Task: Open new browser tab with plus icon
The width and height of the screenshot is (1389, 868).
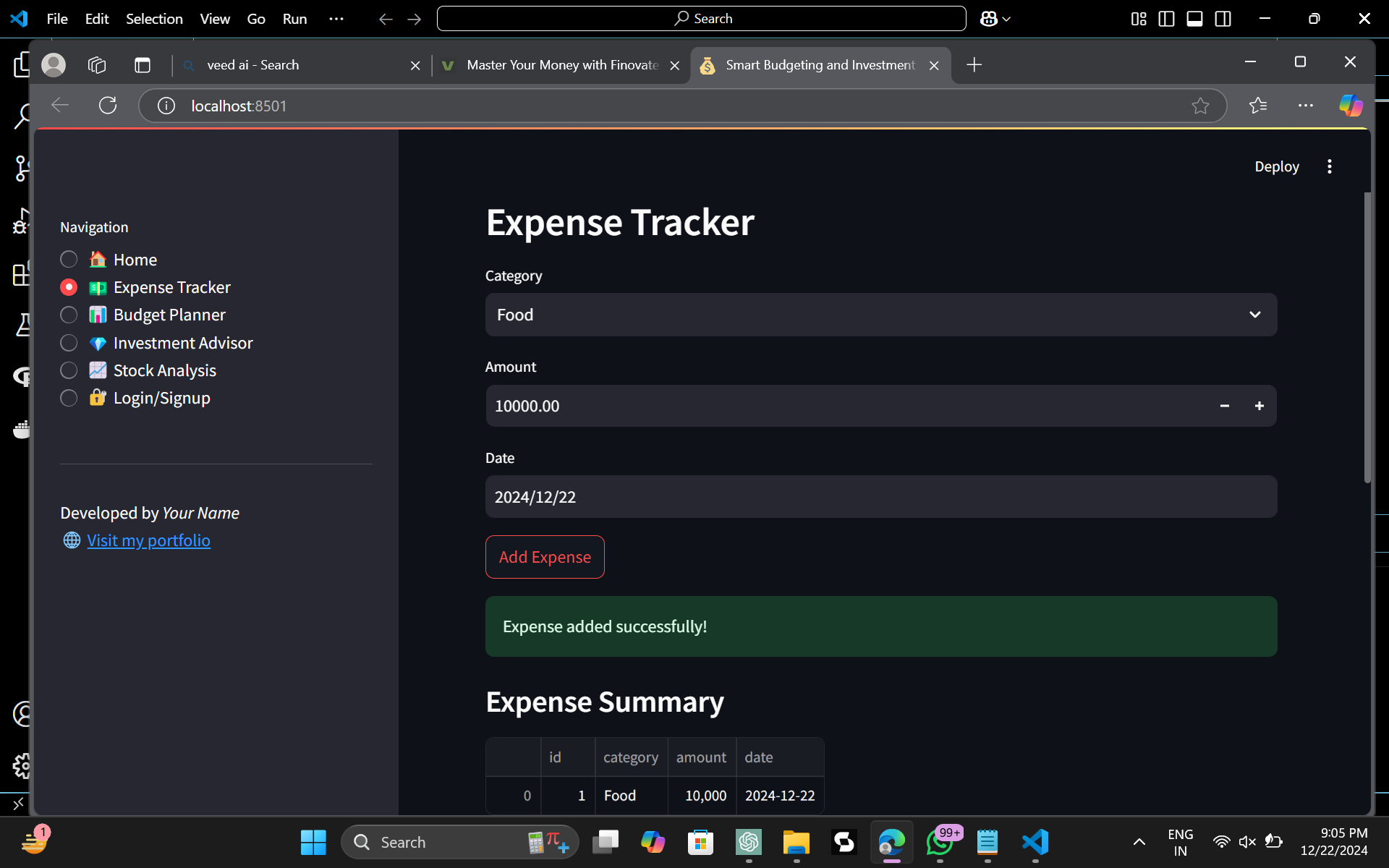Action: click(x=974, y=65)
